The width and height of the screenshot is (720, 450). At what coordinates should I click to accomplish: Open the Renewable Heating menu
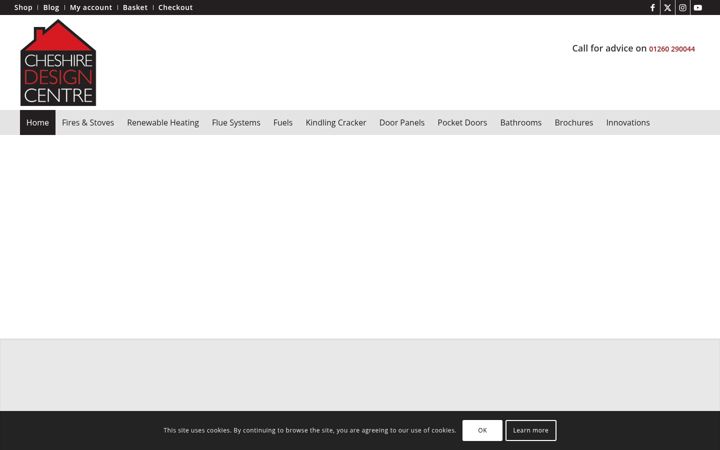[163, 123]
